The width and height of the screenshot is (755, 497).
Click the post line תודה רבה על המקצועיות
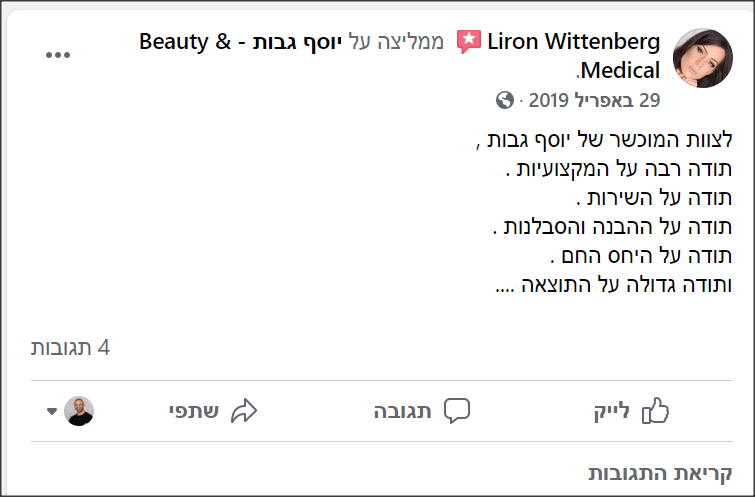point(619,169)
